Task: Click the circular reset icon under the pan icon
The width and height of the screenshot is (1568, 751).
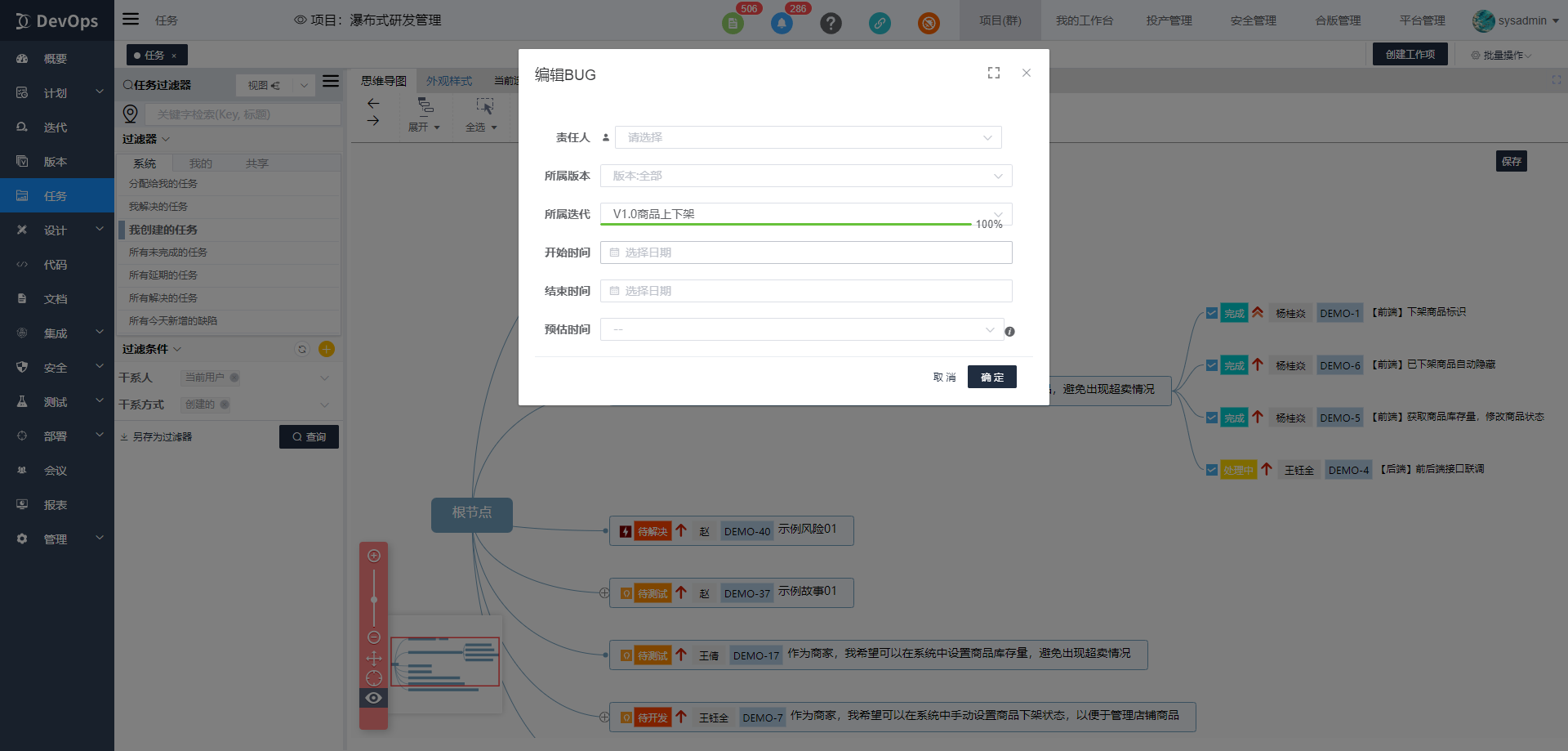Action: click(x=374, y=678)
